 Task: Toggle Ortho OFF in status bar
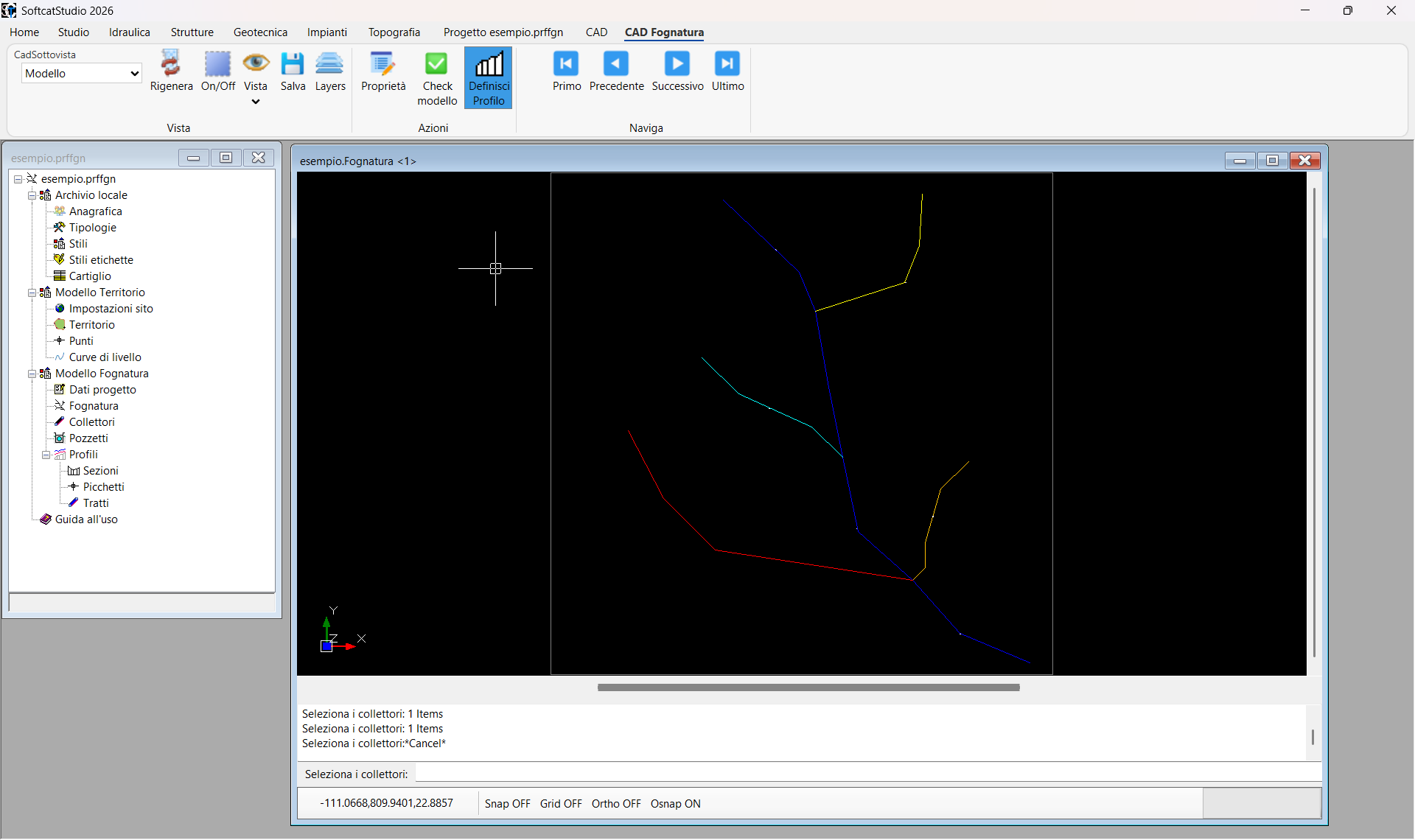tap(616, 804)
